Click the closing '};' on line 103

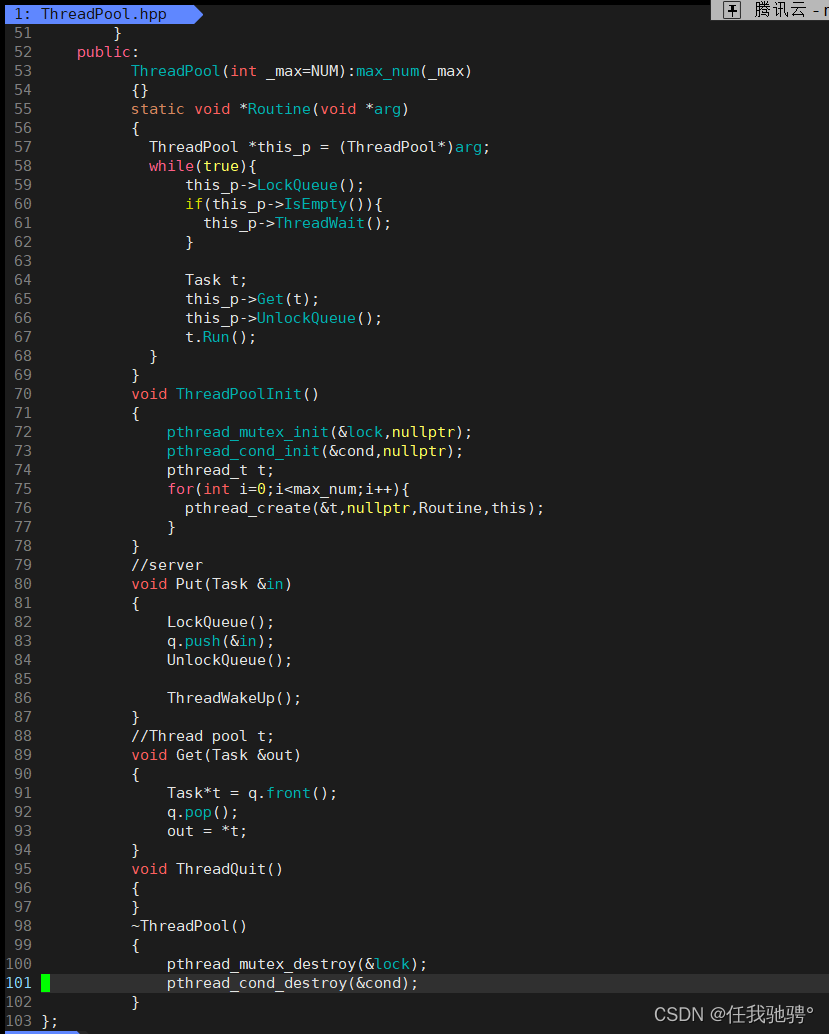point(49,1021)
